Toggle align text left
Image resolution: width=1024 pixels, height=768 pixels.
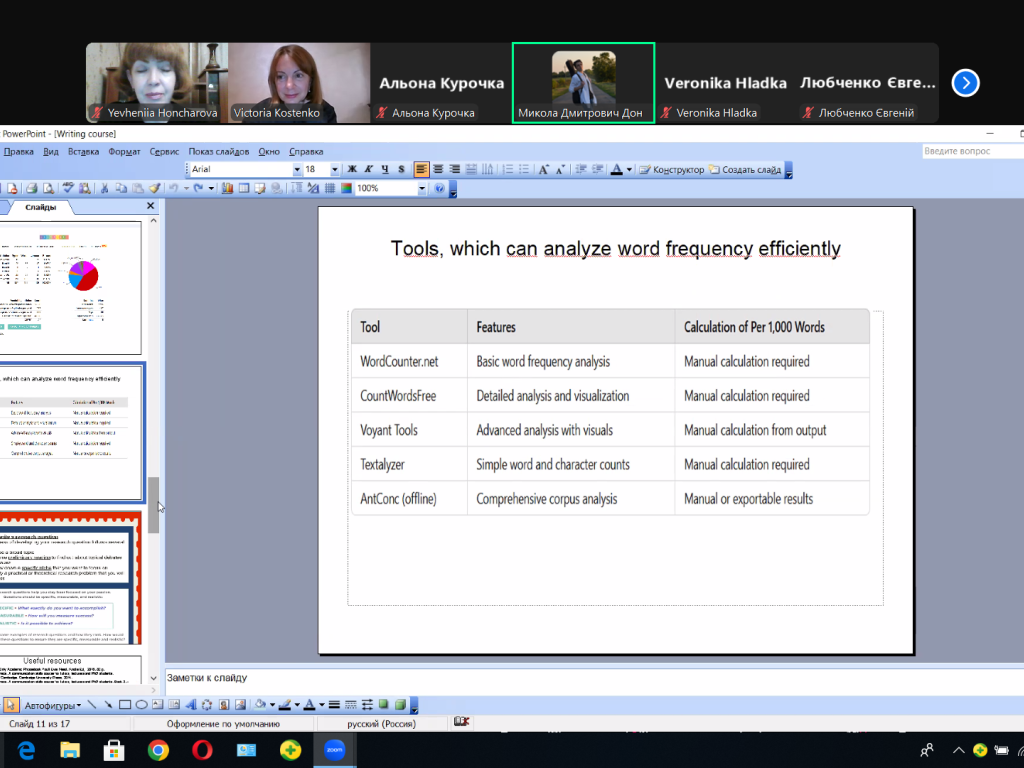421,169
